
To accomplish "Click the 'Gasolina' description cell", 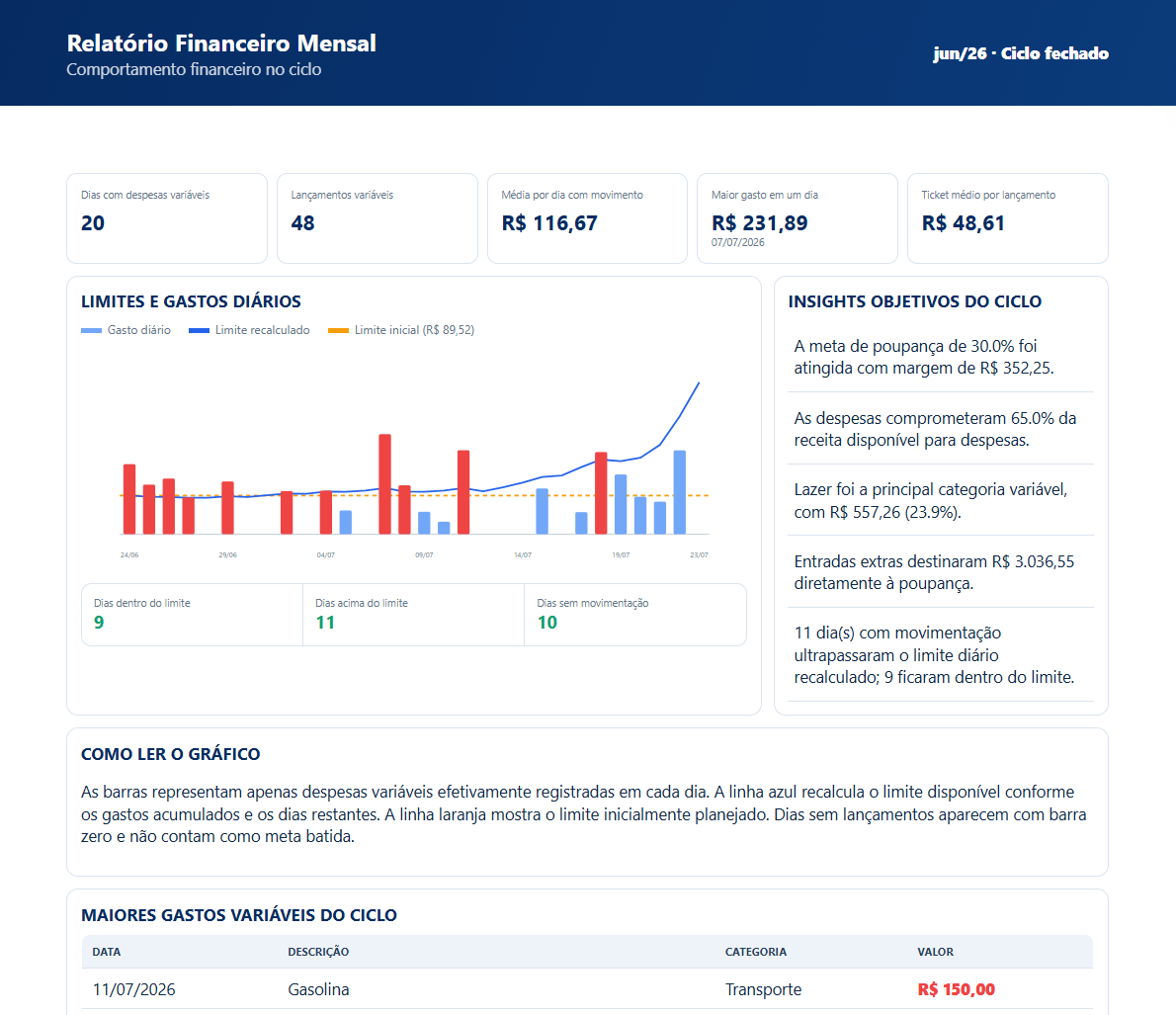I will point(318,989).
